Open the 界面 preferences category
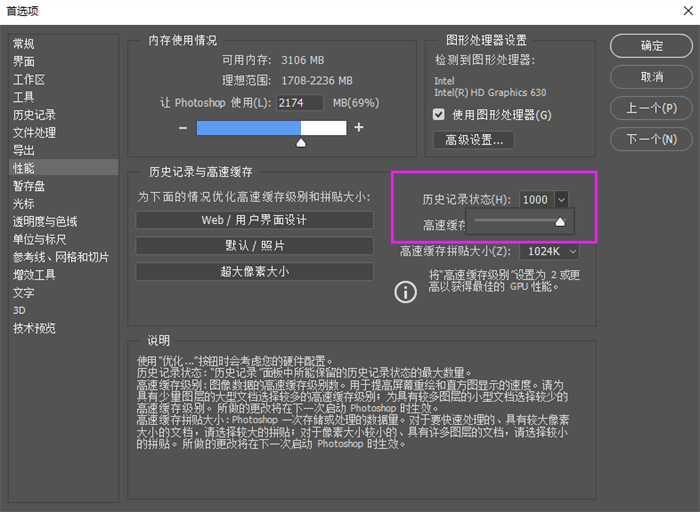Screen dimensions: 700x512 pyautogui.click(x=23, y=62)
